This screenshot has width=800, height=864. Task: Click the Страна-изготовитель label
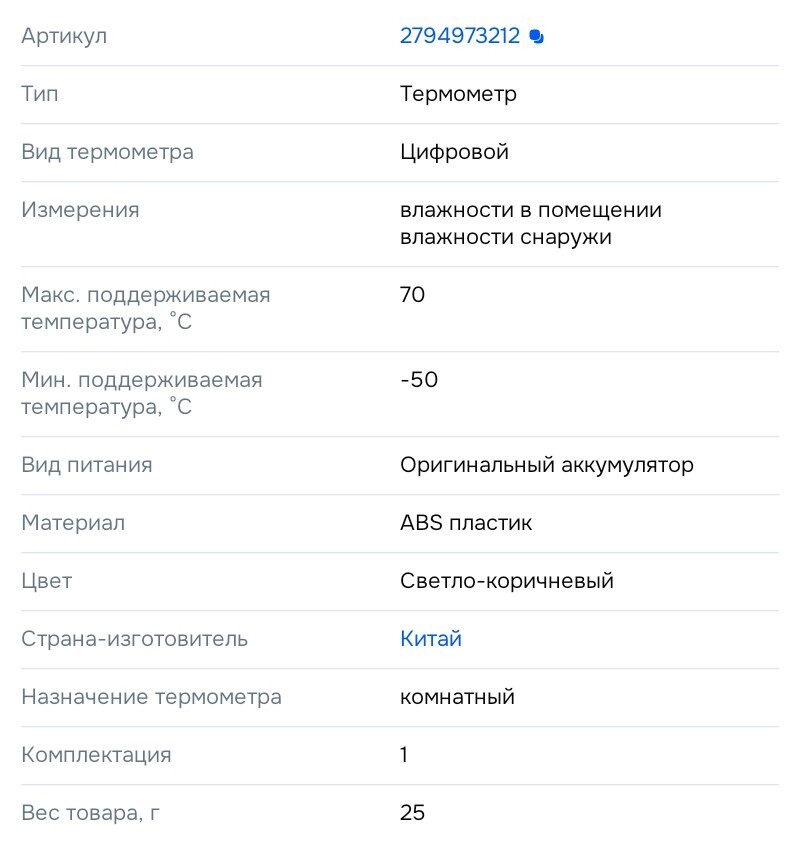134,639
